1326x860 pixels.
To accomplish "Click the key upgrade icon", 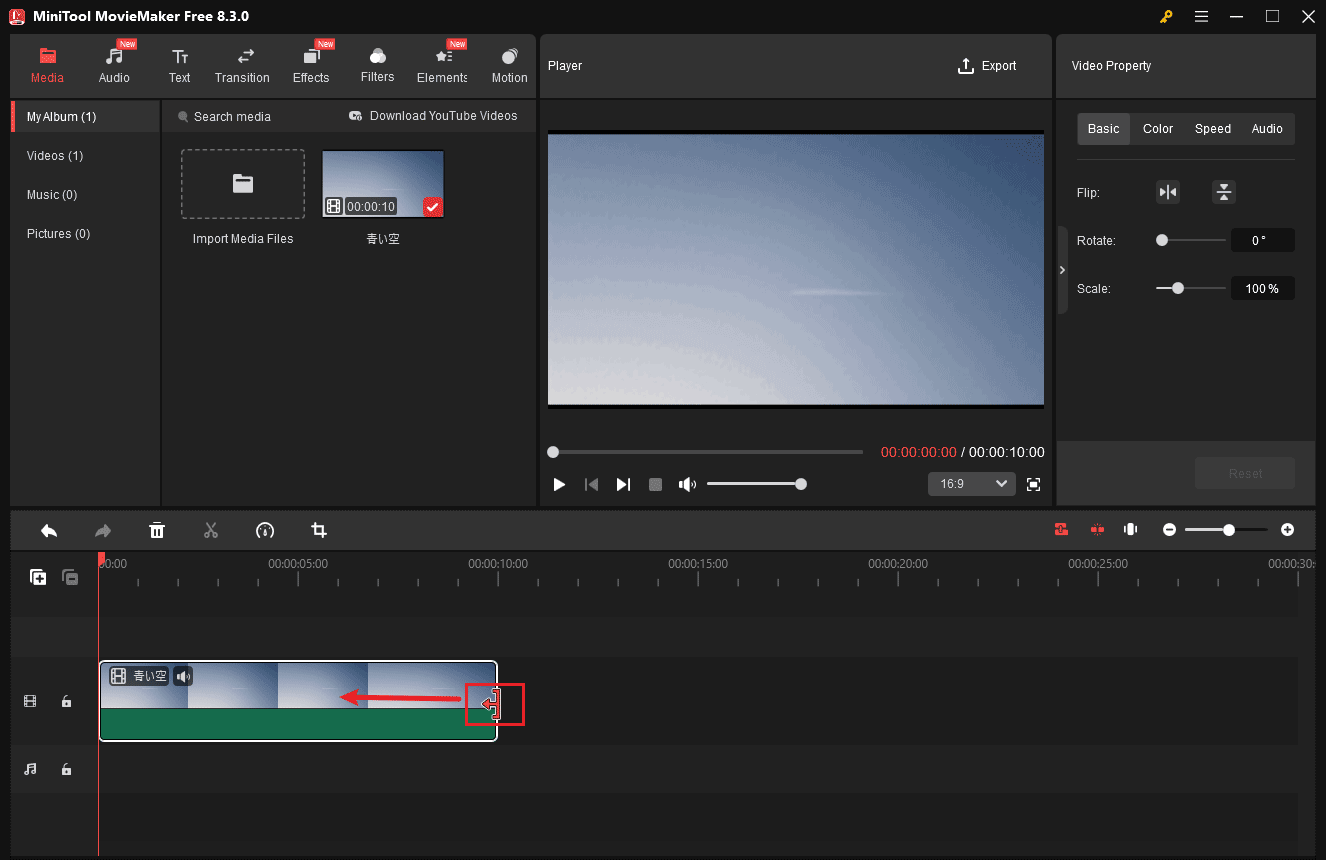I will coord(1166,16).
